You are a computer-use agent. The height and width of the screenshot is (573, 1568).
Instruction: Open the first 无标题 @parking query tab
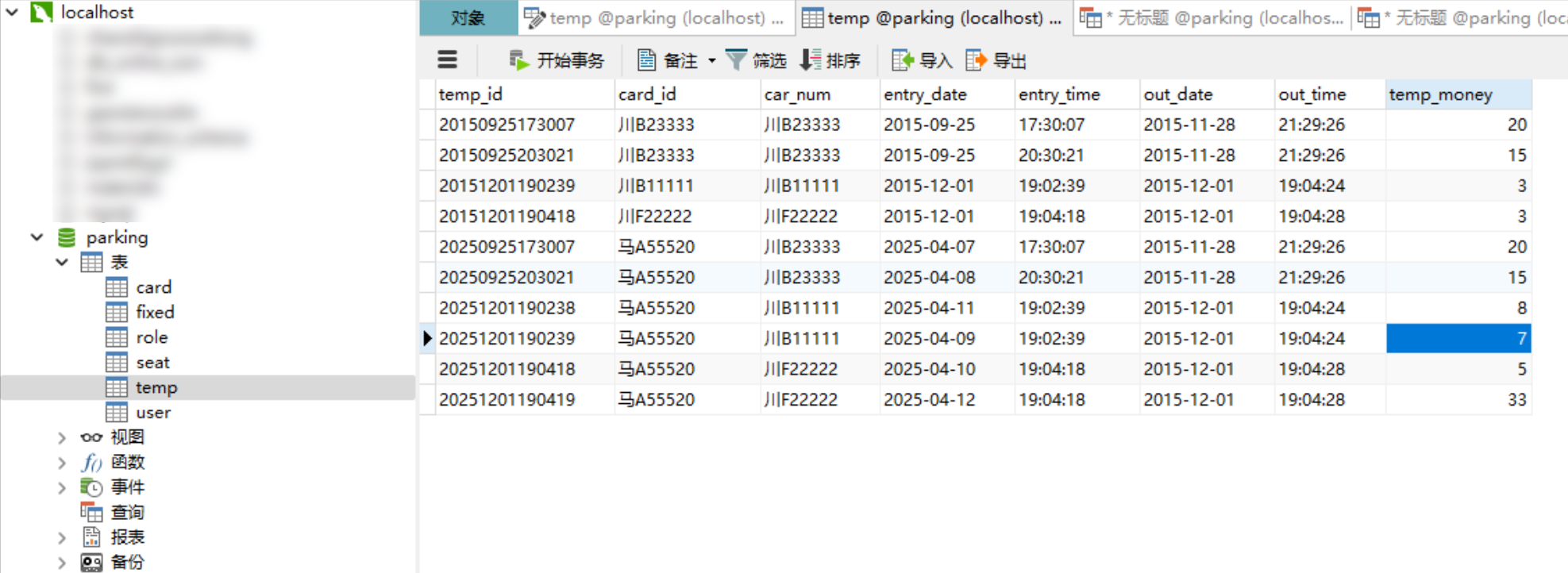click(1212, 18)
